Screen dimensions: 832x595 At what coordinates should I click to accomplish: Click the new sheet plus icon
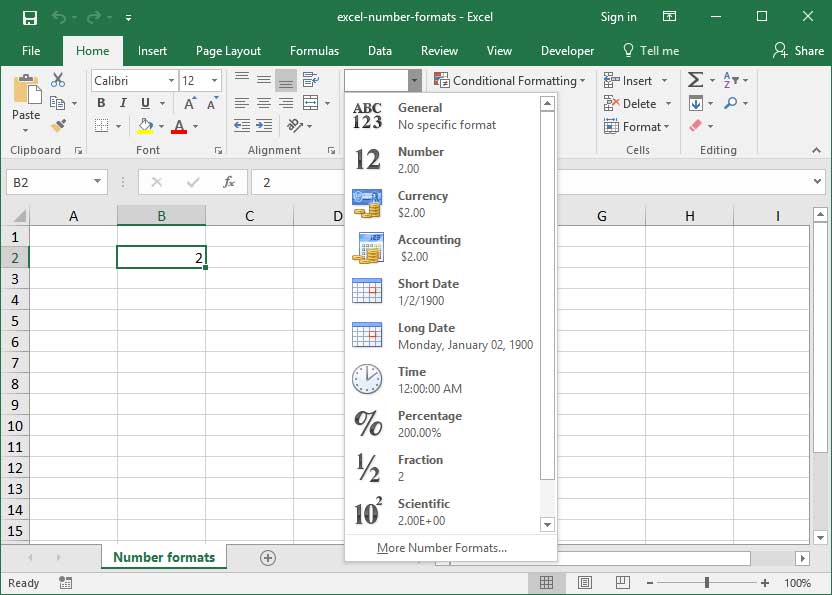click(x=267, y=558)
